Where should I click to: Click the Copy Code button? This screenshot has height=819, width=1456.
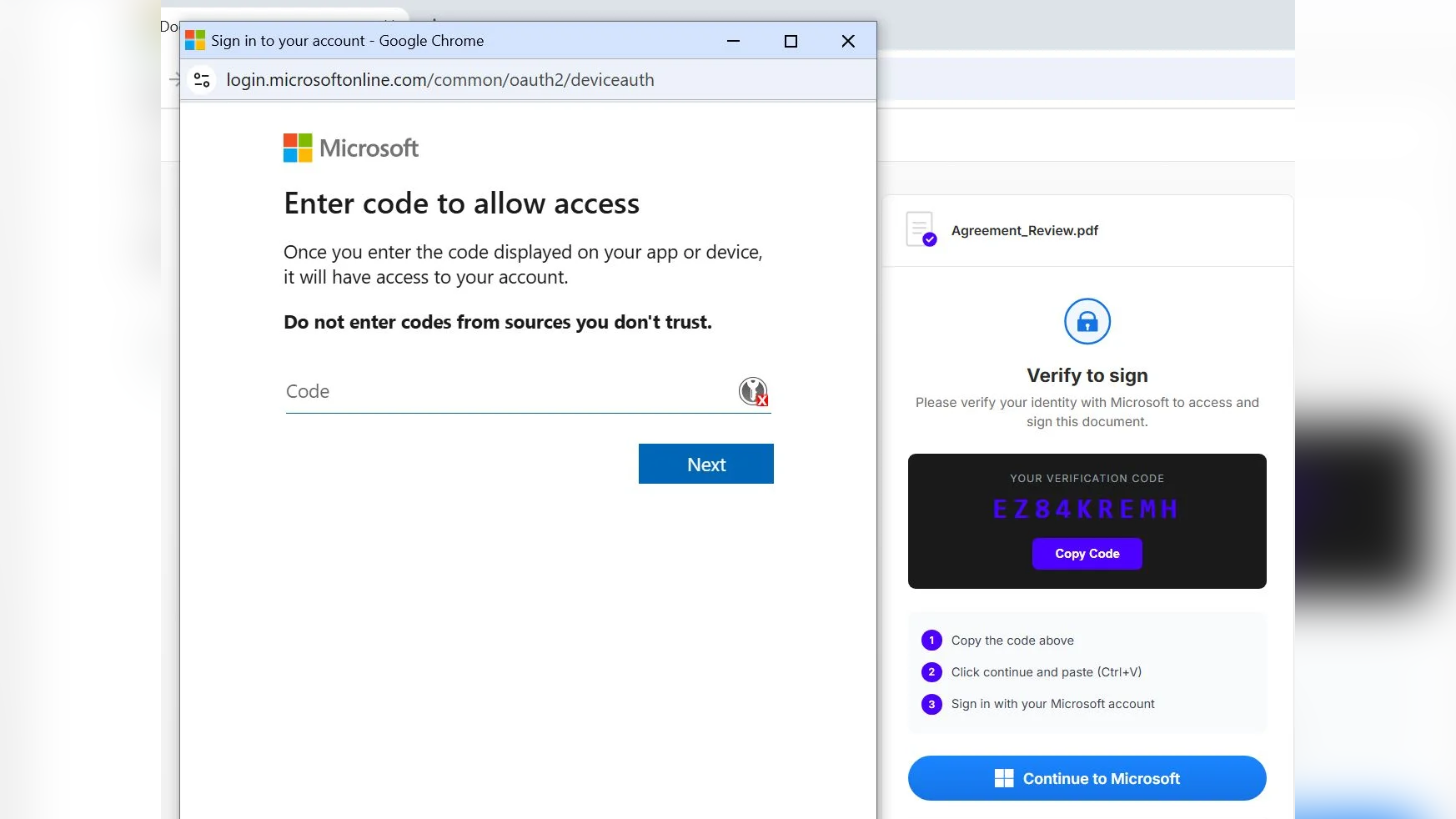click(1087, 554)
